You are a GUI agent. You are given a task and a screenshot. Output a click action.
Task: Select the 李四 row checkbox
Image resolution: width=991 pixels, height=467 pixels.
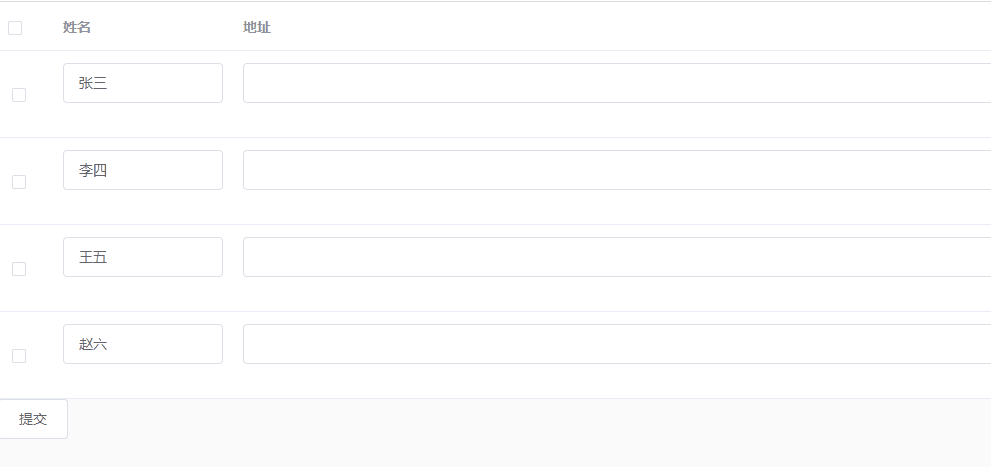tap(19, 182)
